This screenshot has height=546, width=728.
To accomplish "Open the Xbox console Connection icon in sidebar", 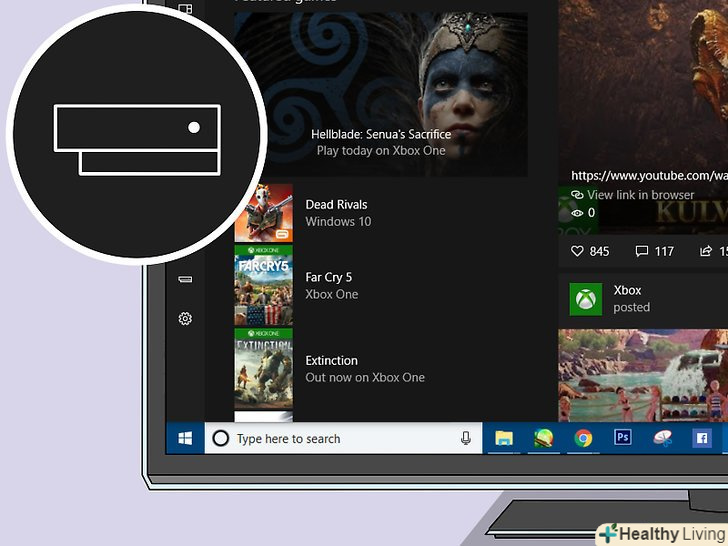I will click(x=185, y=280).
